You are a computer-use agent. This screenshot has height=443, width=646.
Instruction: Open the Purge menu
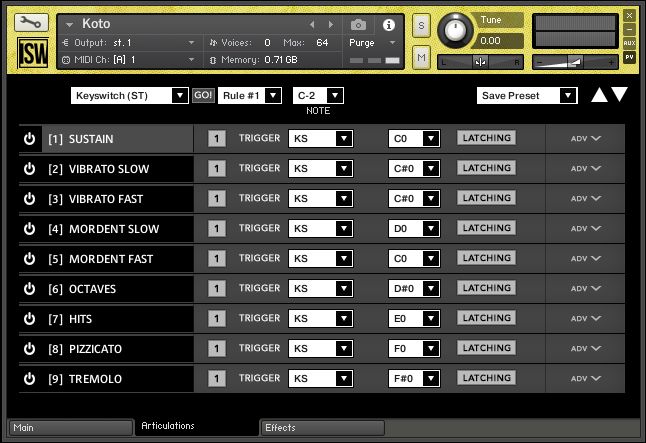tap(372, 43)
